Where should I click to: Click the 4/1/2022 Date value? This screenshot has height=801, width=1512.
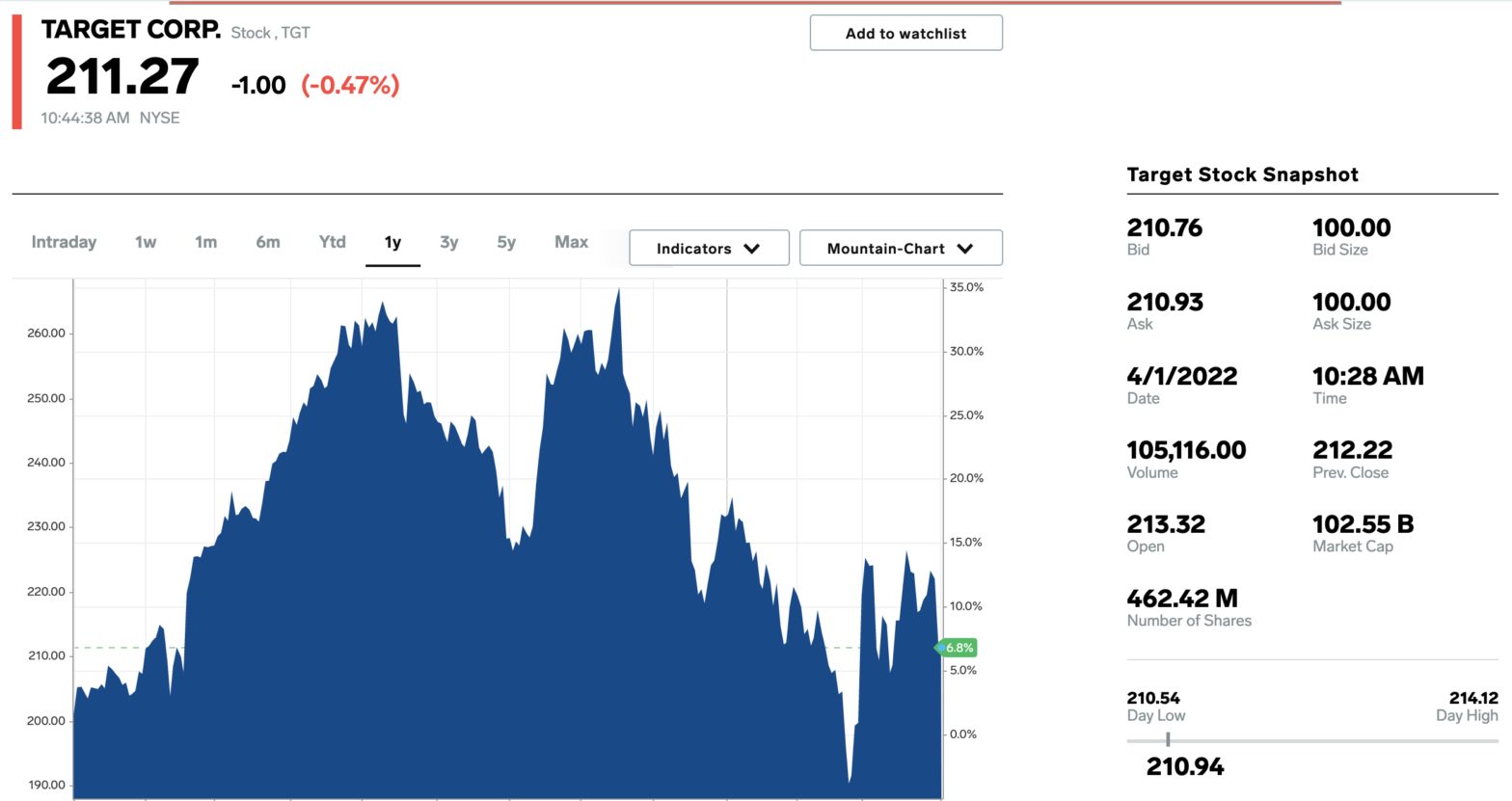click(1181, 376)
